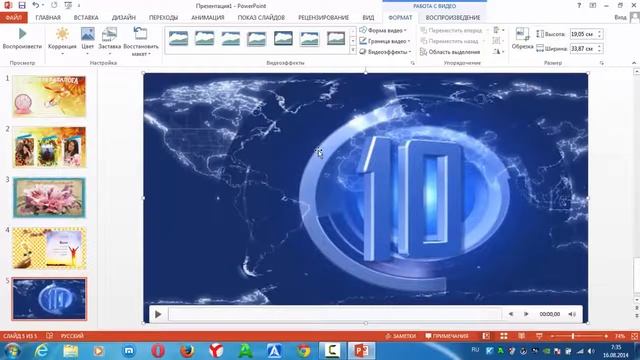Image resolution: width=640 pixels, height=360 pixels.
Task: Save the presentation with the floppy icon
Action: click(22, 5)
